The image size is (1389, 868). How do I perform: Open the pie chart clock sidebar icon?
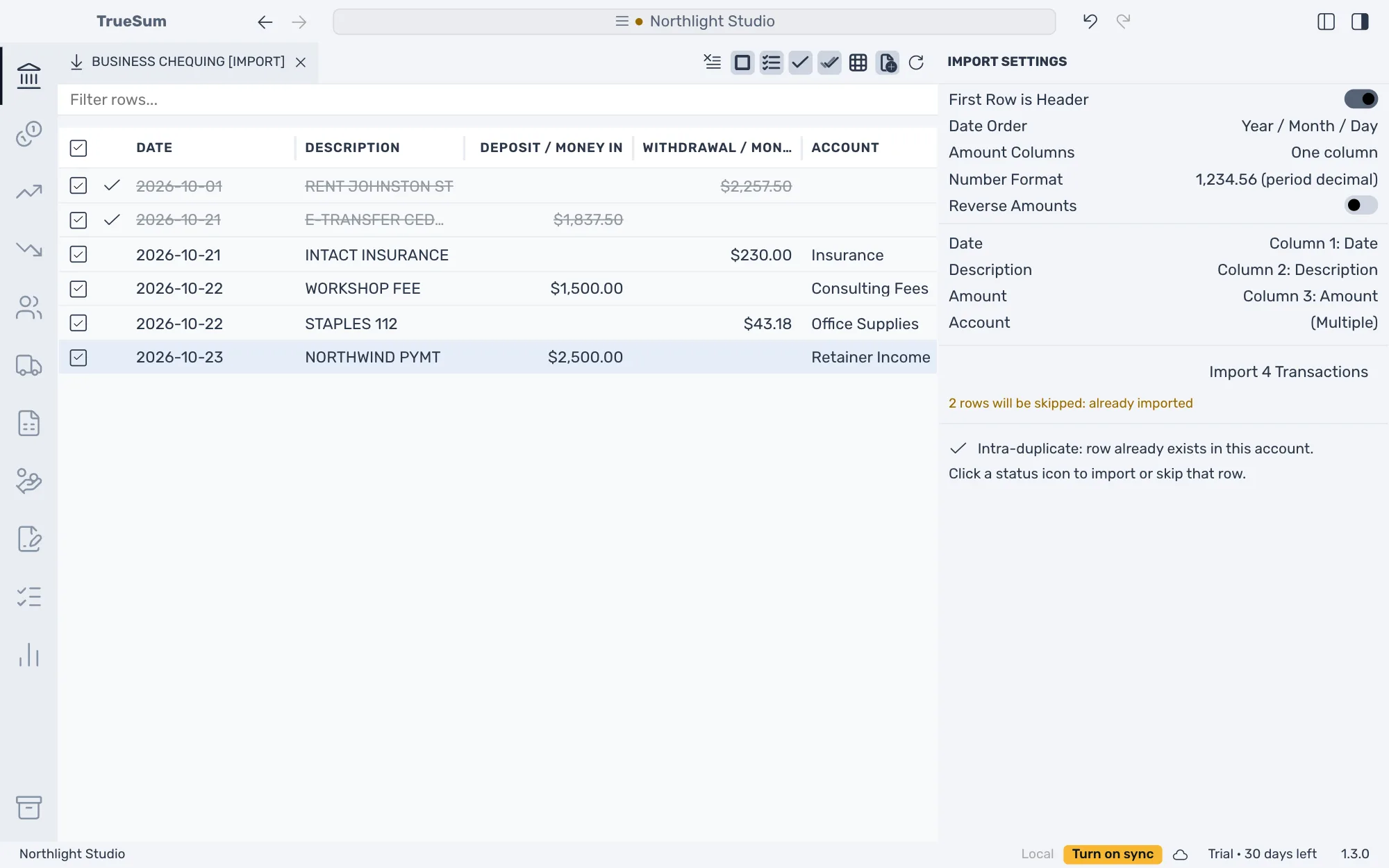point(28,133)
